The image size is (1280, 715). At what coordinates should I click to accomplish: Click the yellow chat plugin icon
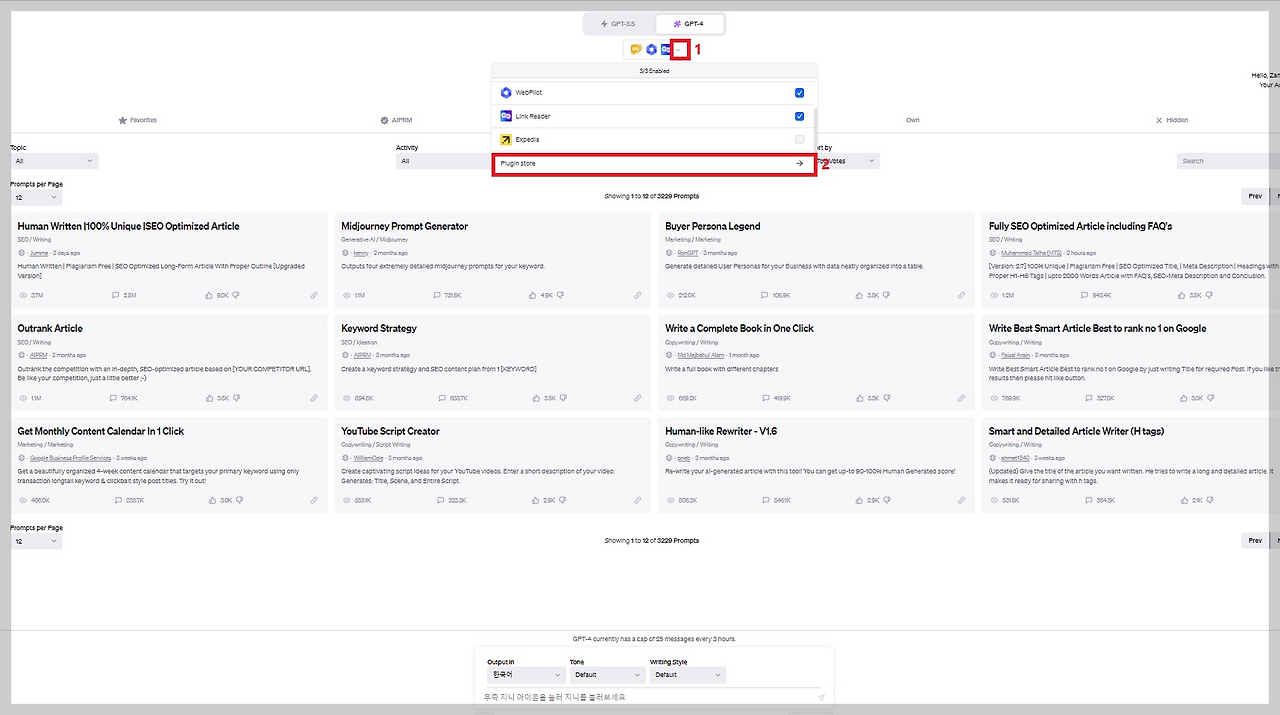point(635,49)
